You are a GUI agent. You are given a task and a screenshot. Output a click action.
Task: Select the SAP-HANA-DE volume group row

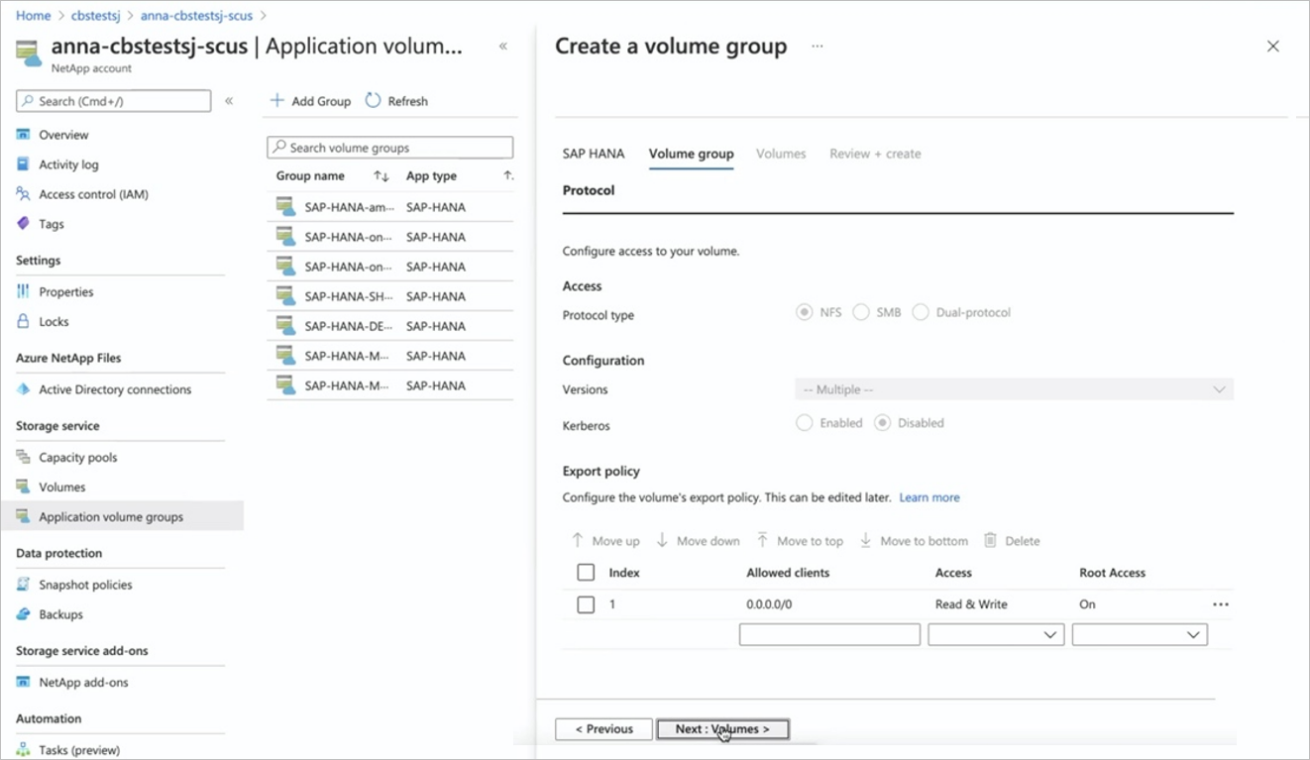(390, 326)
